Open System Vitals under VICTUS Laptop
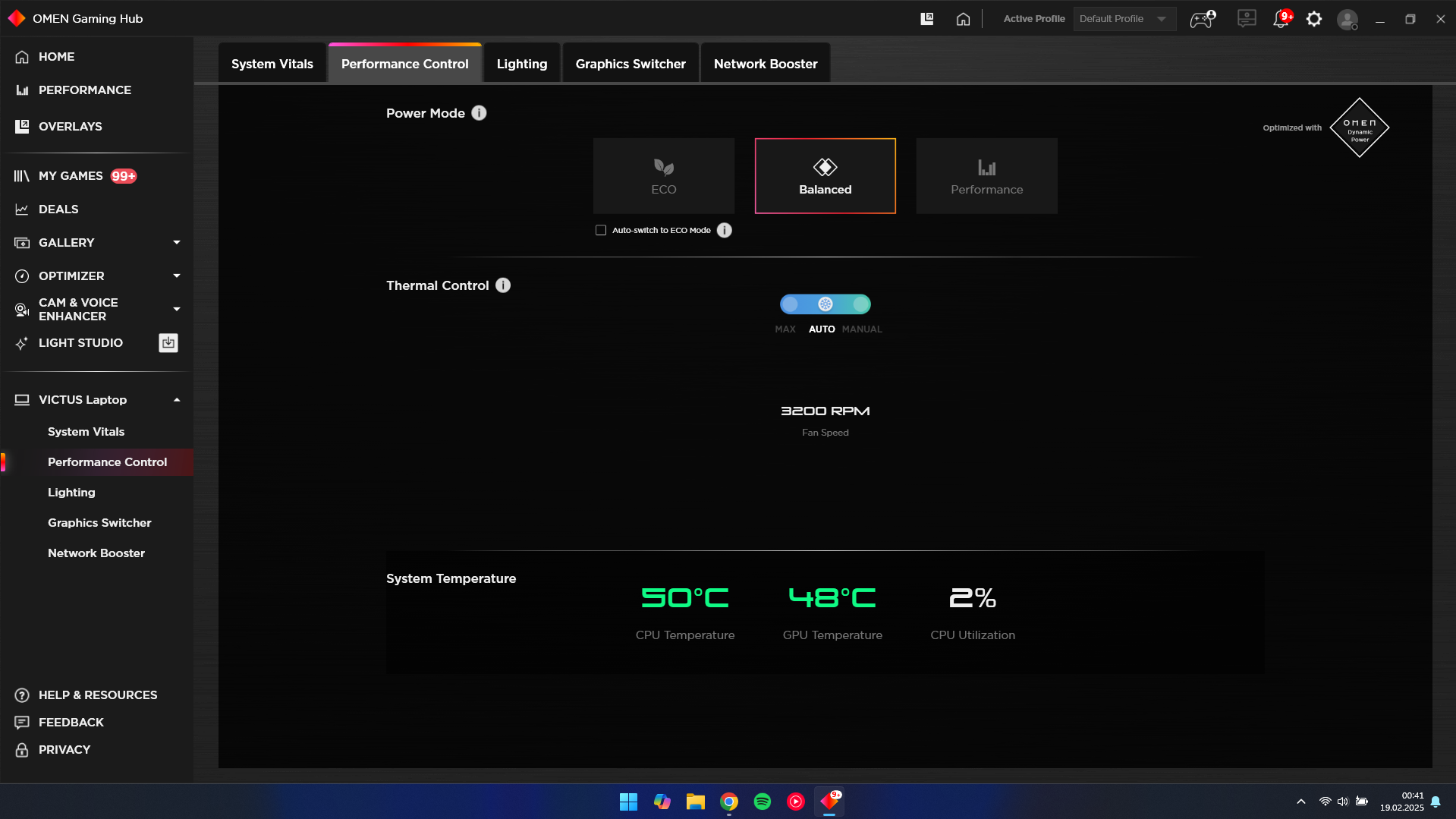1456x819 pixels. click(x=86, y=432)
